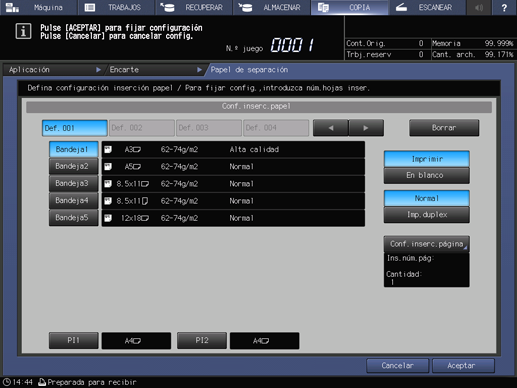The image size is (517, 388).
Task: Click the N.º juego counter display
Action: (x=292, y=45)
